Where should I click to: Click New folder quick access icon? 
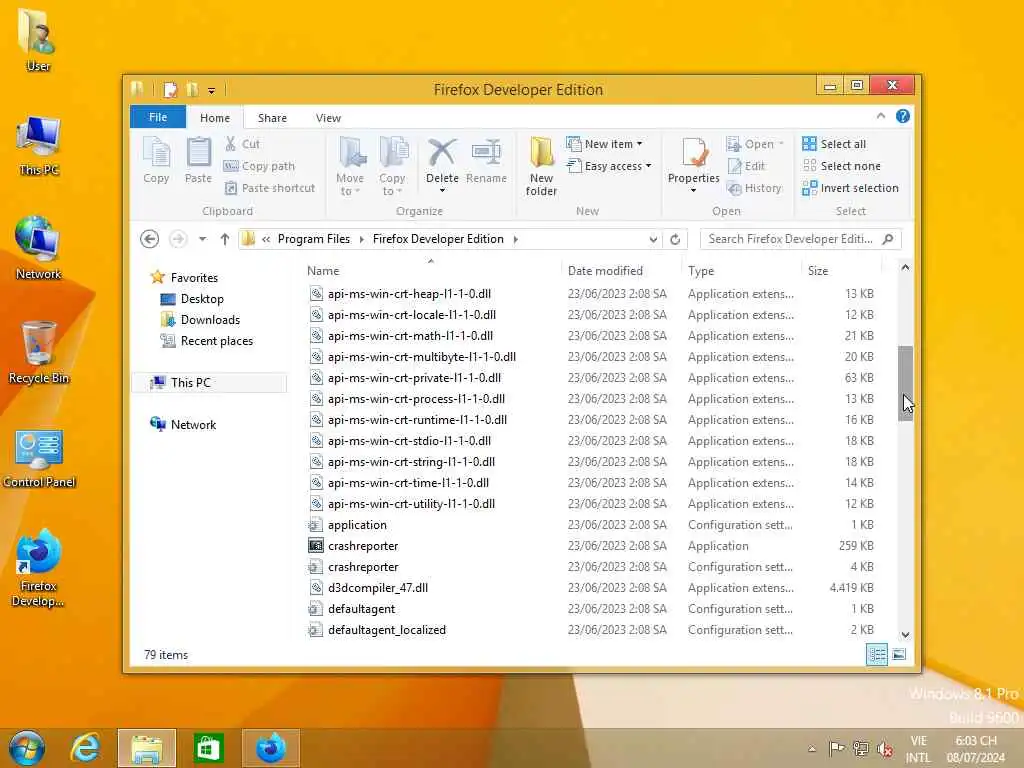192,89
